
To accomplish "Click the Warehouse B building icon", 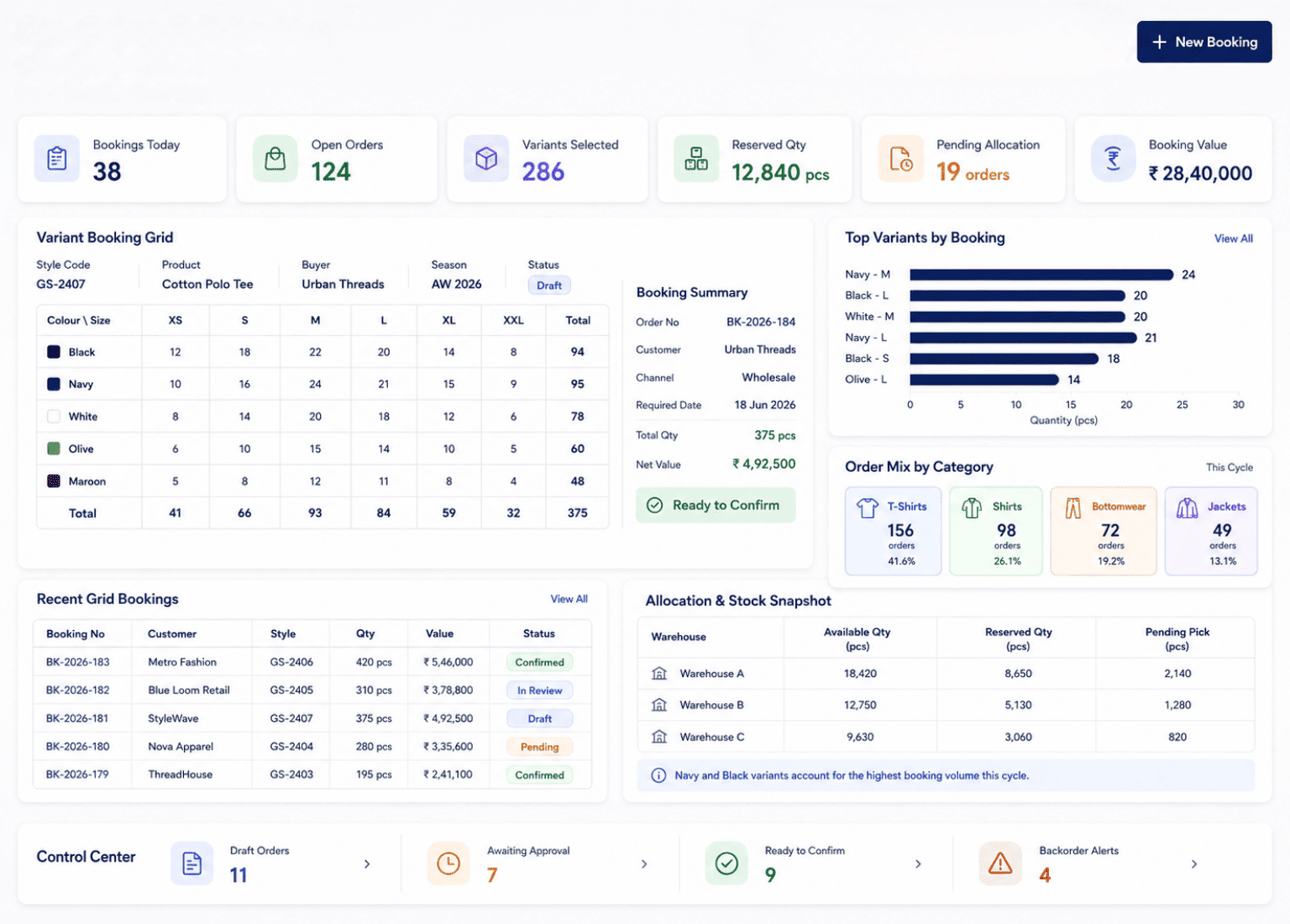I will 659,705.
